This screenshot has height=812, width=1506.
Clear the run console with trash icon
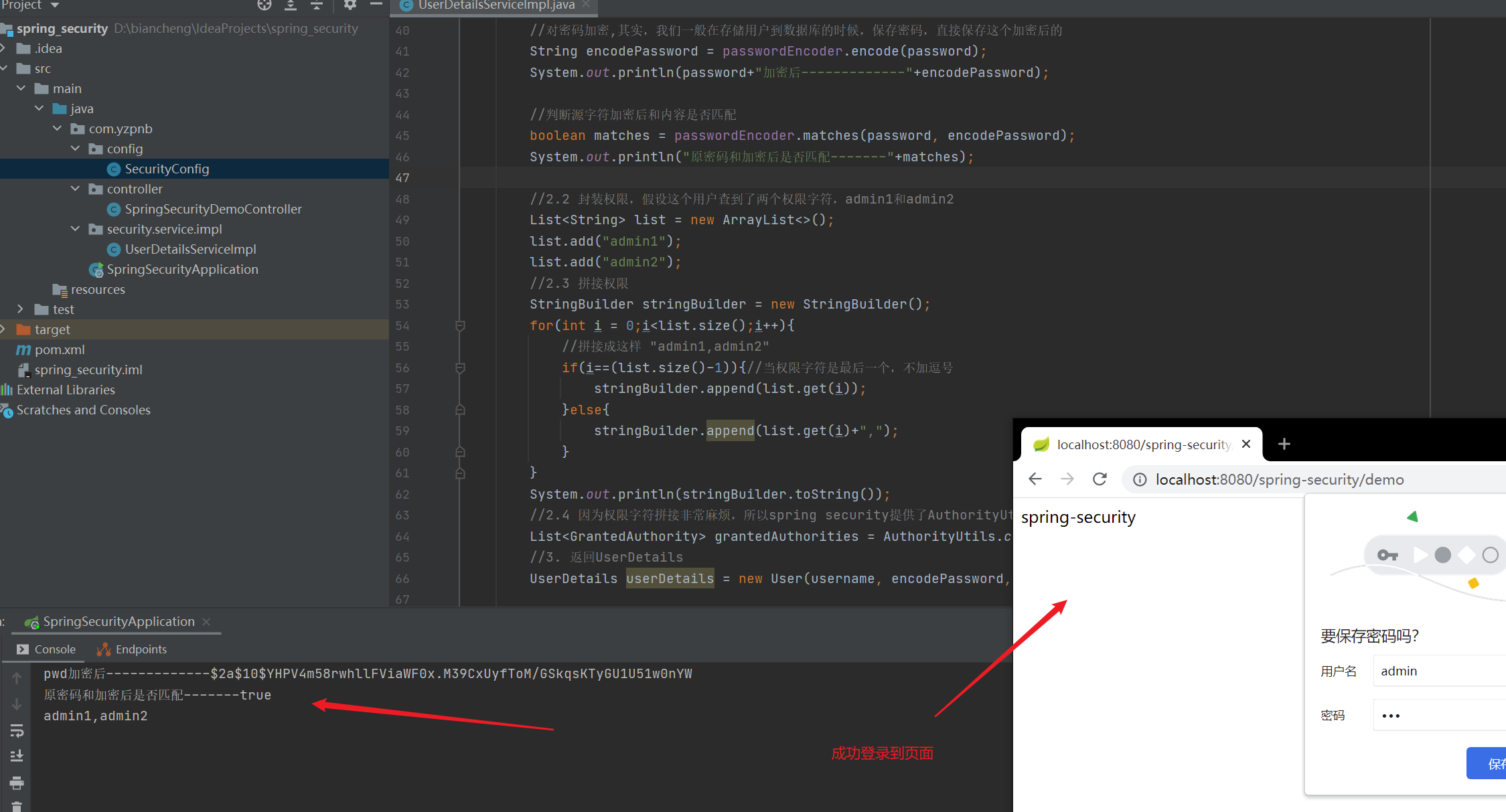[x=17, y=807]
